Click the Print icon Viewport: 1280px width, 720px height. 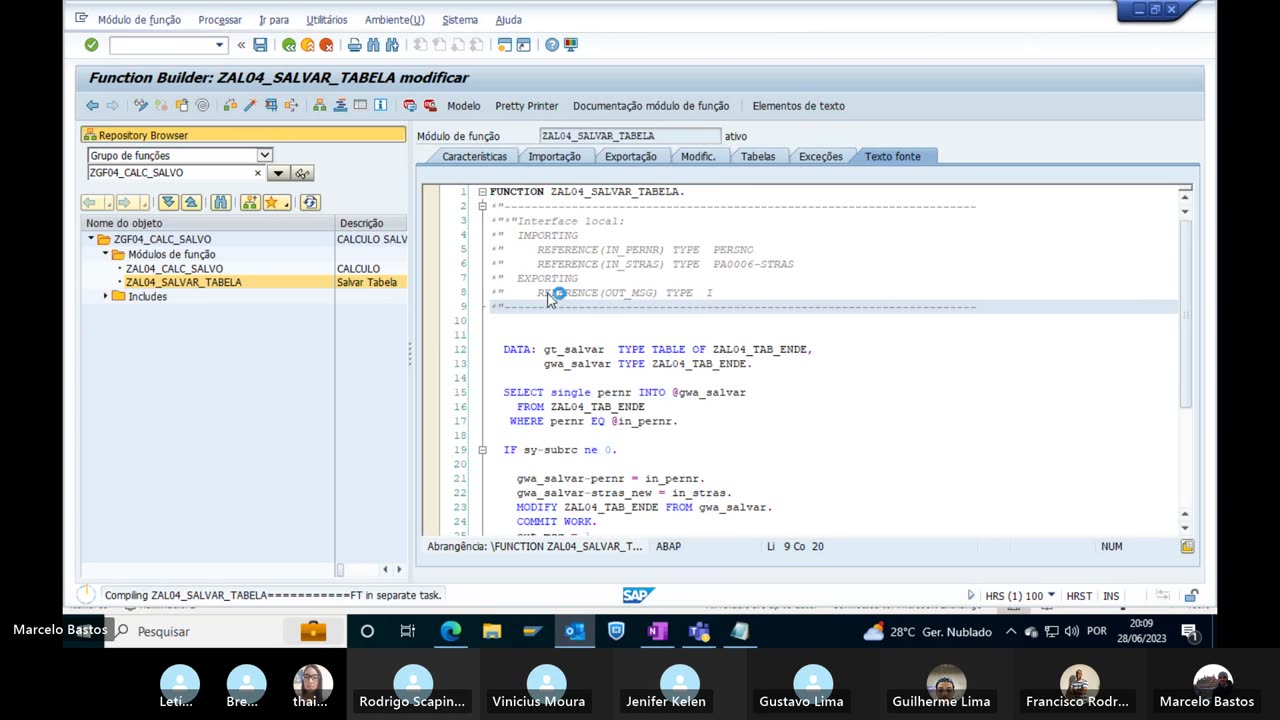[x=354, y=45]
